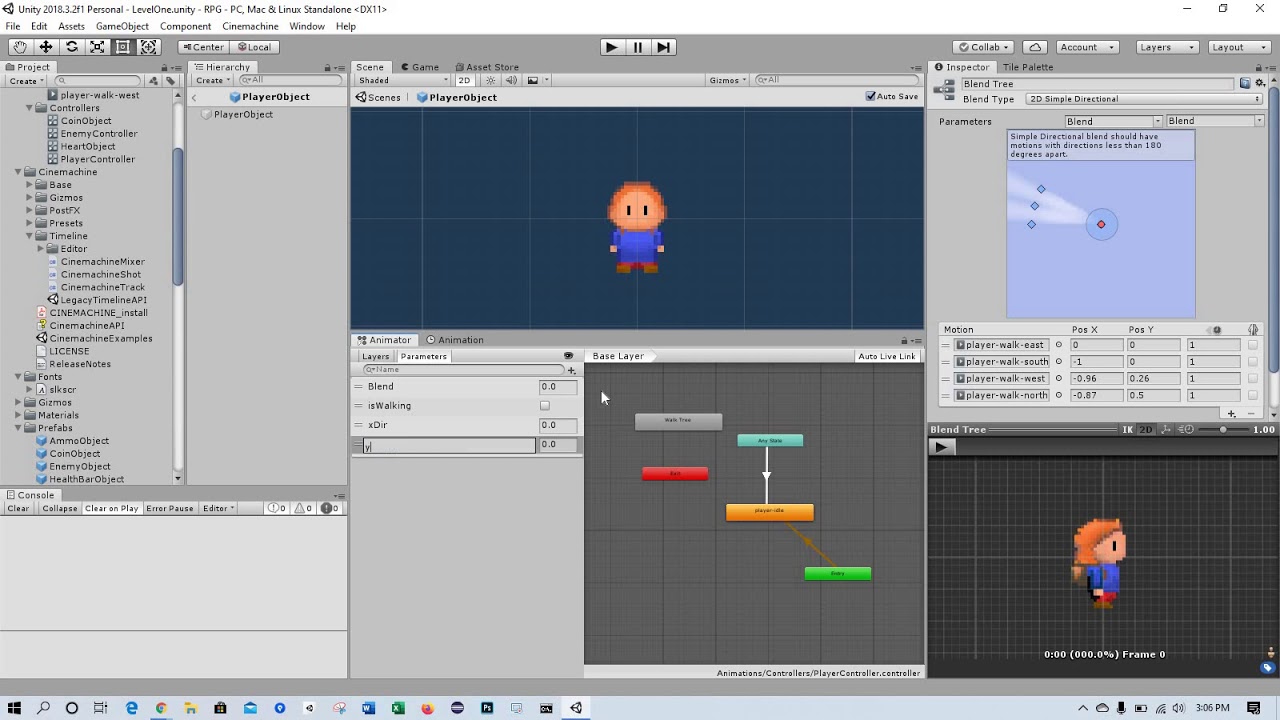The image size is (1280, 720).
Task: Collapse the Cinemachine folder
Action: (x=18, y=172)
